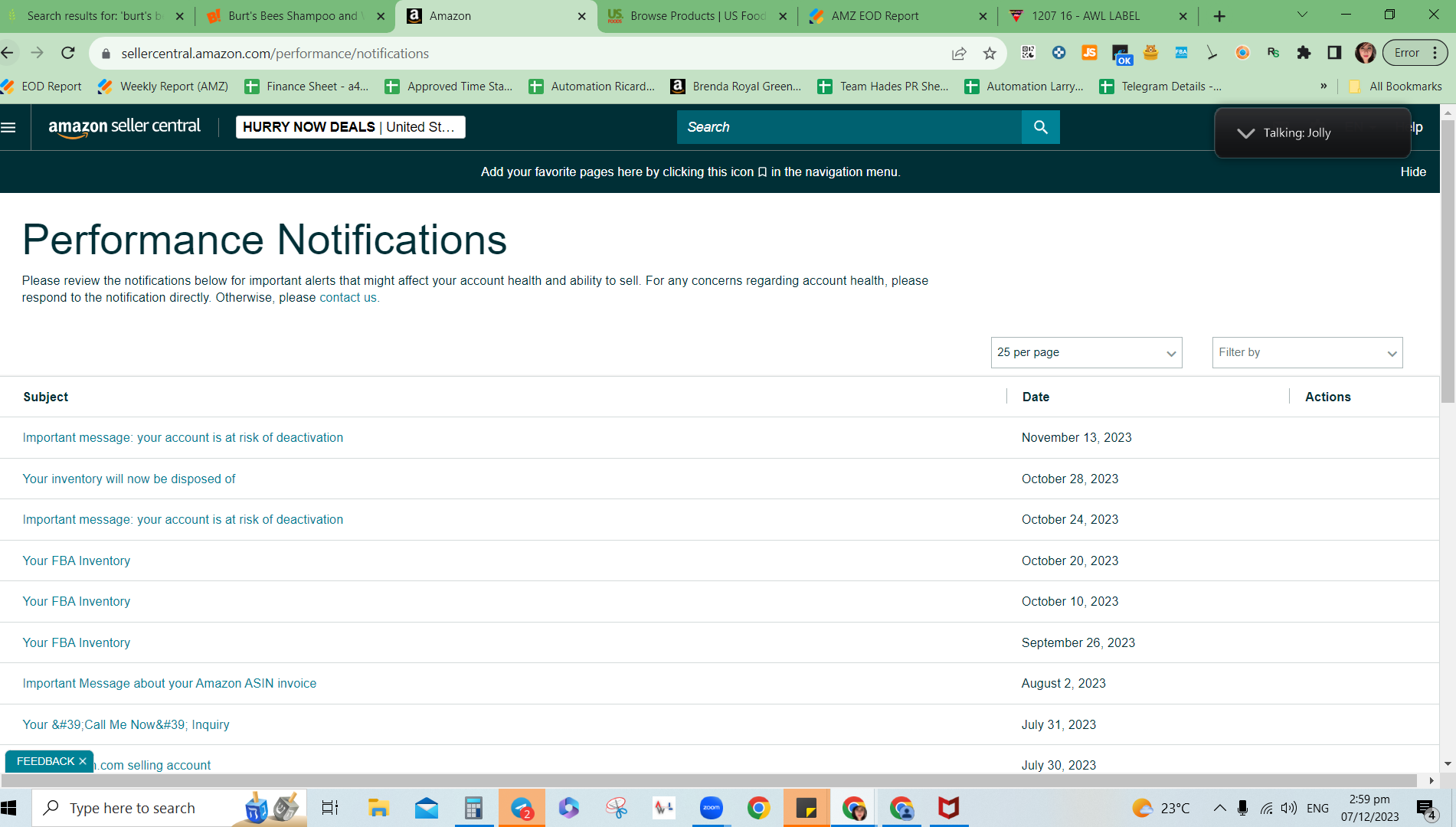The width and height of the screenshot is (1456, 827).
Task: Open Amazon ASIN invoice message
Action: (169, 684)
